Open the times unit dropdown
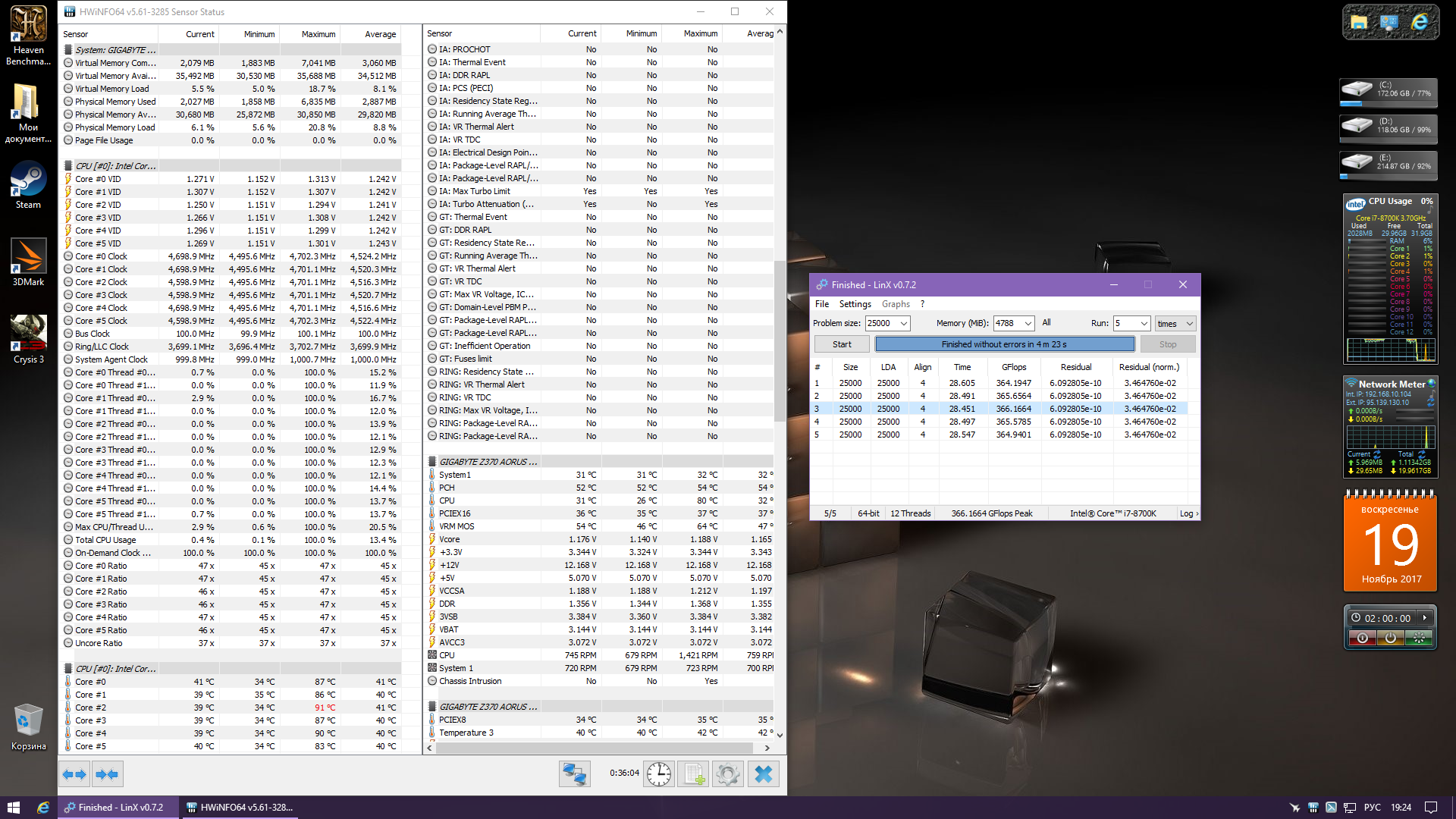The width and height of the screenshot is (1456, 819). 1189,324
